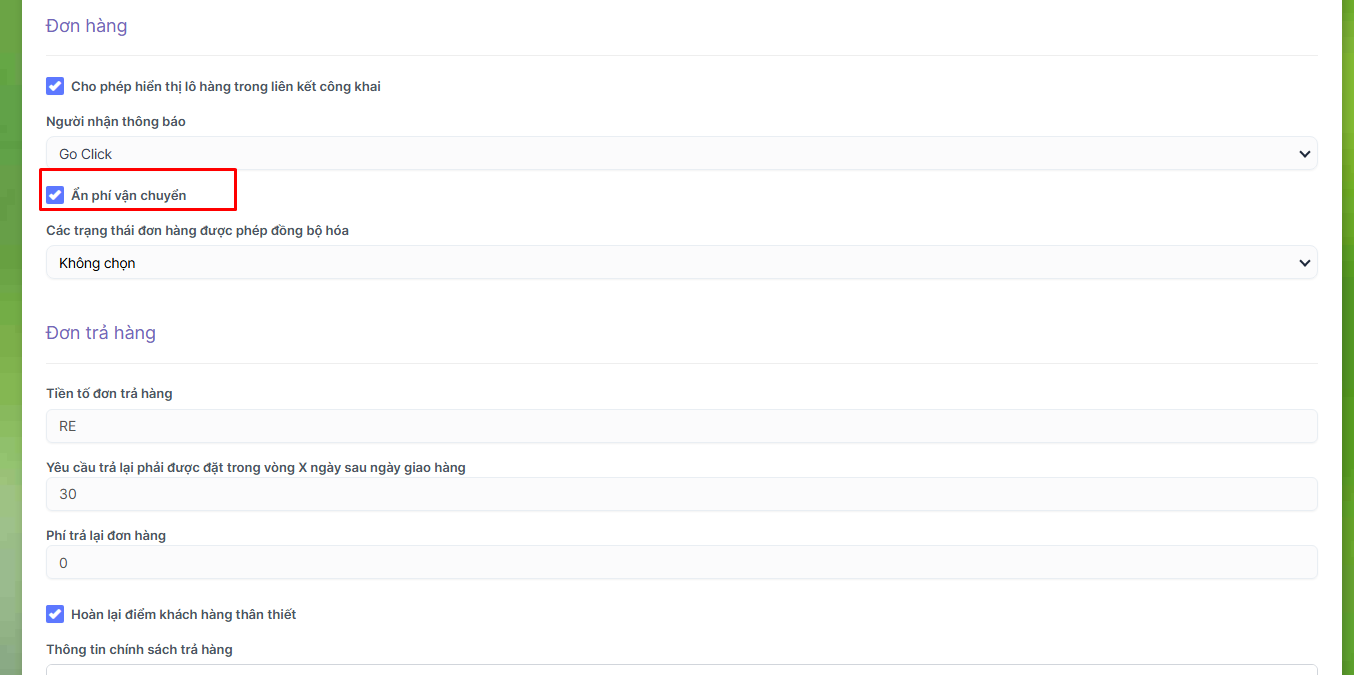Click the chevron arrow of 'Go Click' dropdown

(1304, 154)
